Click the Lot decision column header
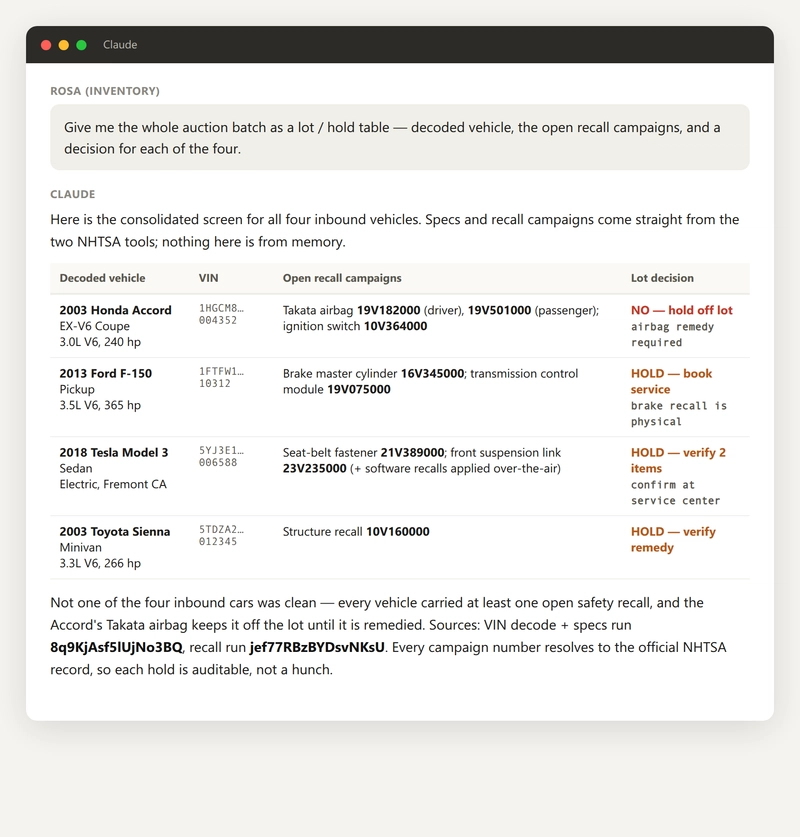The height and width of the screenshot is (837, 800). point(662,278)
